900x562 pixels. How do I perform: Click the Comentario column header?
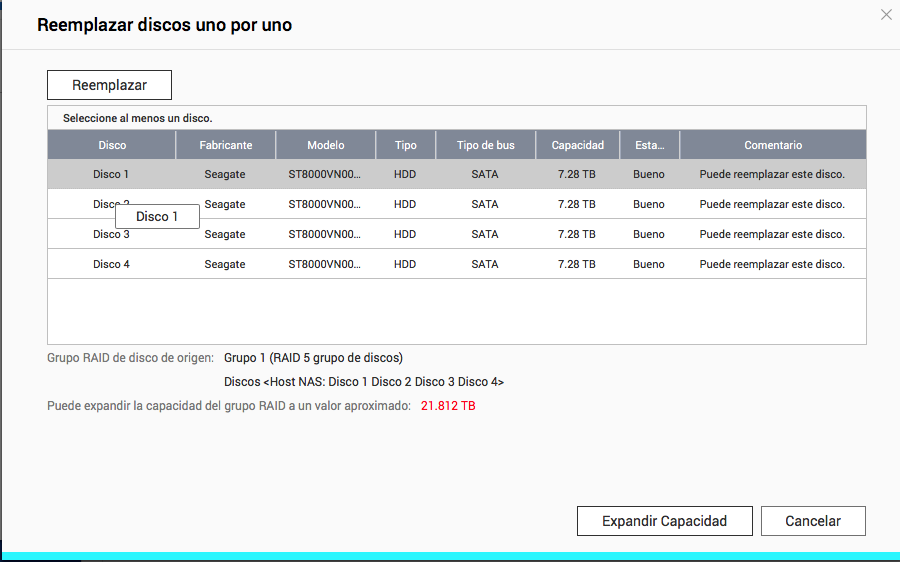coord(772,145)
